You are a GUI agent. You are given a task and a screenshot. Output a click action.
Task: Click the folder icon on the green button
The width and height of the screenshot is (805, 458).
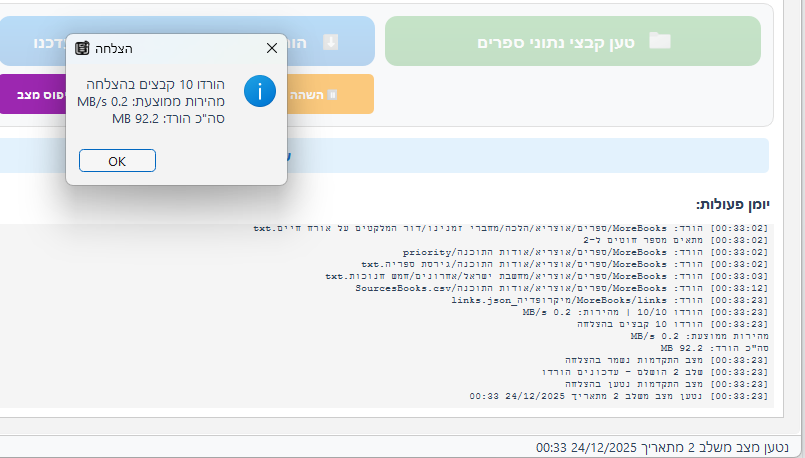pos(660,41)
